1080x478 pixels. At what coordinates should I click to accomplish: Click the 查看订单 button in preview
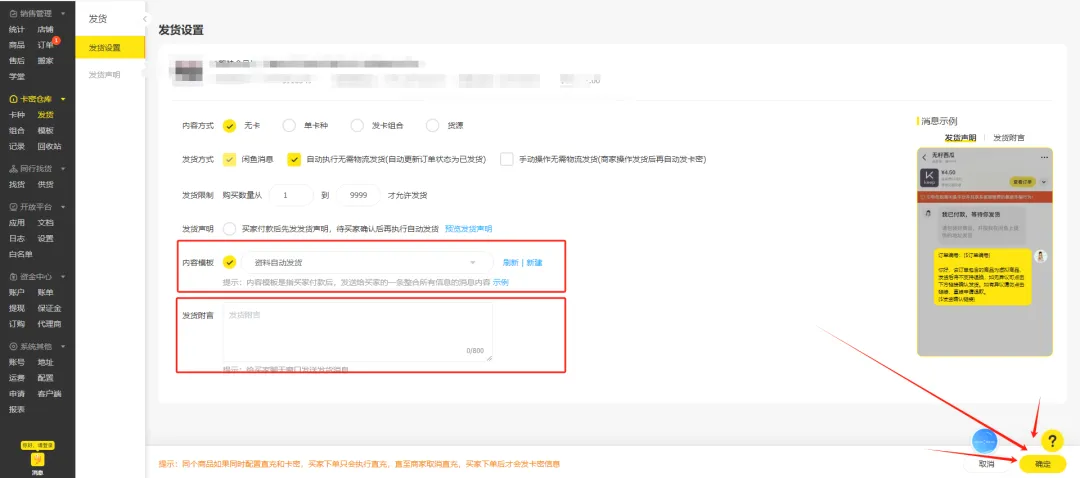click(1024, 182)
